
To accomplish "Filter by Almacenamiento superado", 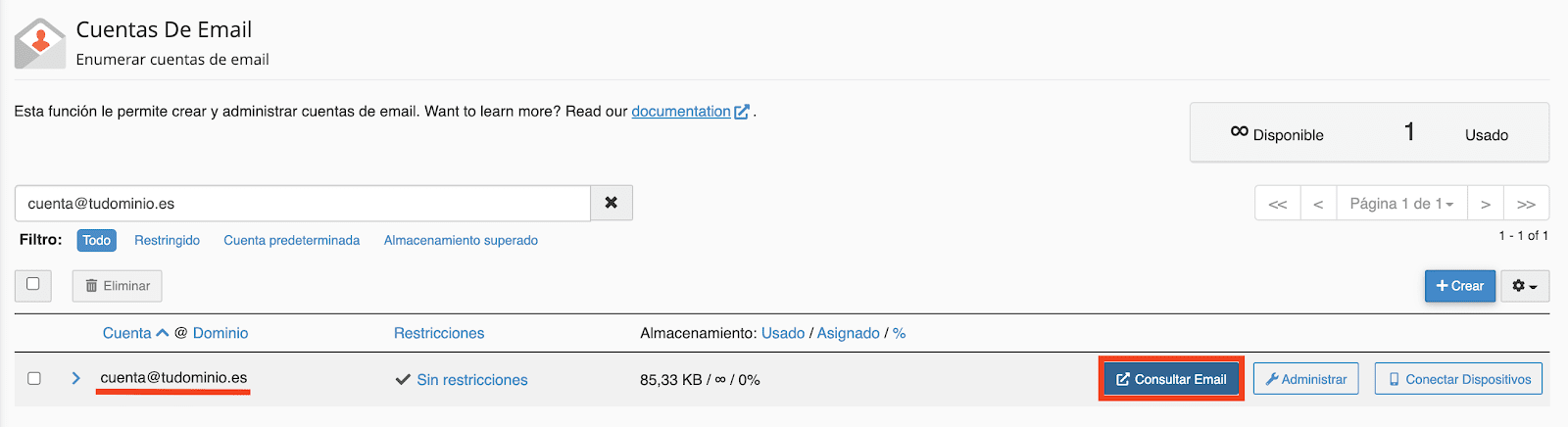I will coord(461,240).
